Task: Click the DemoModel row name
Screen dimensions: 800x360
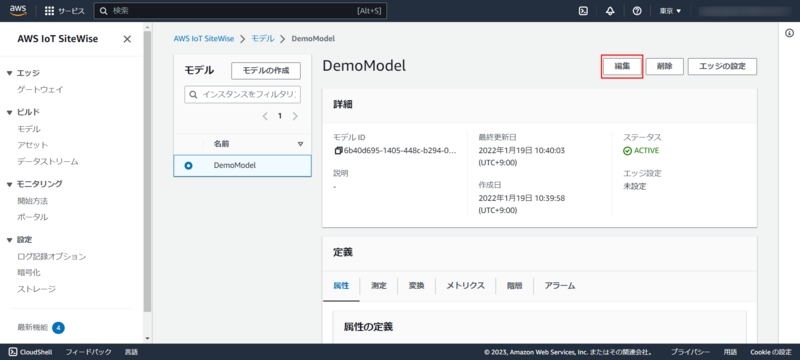Action: (235, 165)
